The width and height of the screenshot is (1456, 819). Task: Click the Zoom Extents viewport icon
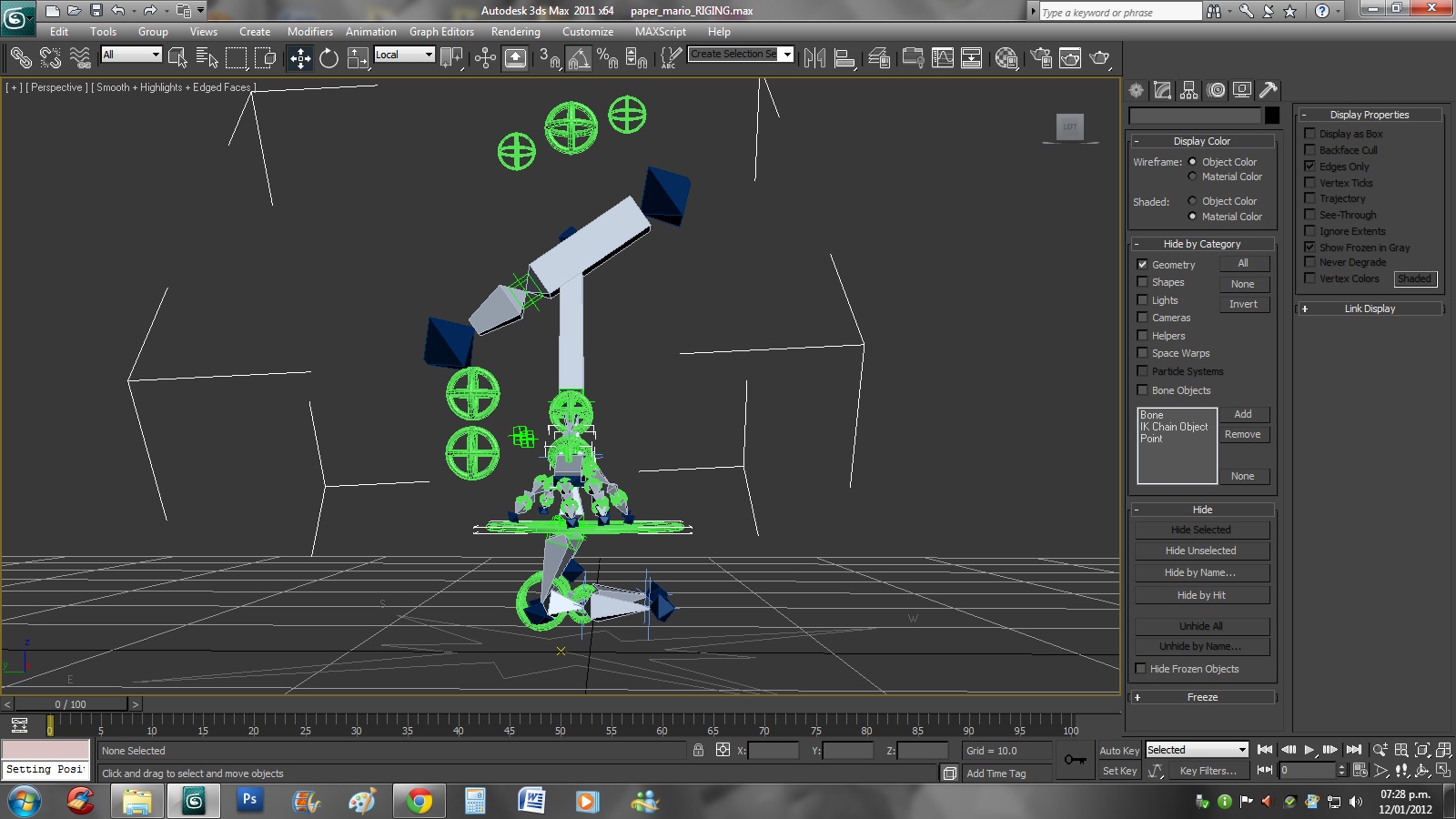pos(1422,750)
